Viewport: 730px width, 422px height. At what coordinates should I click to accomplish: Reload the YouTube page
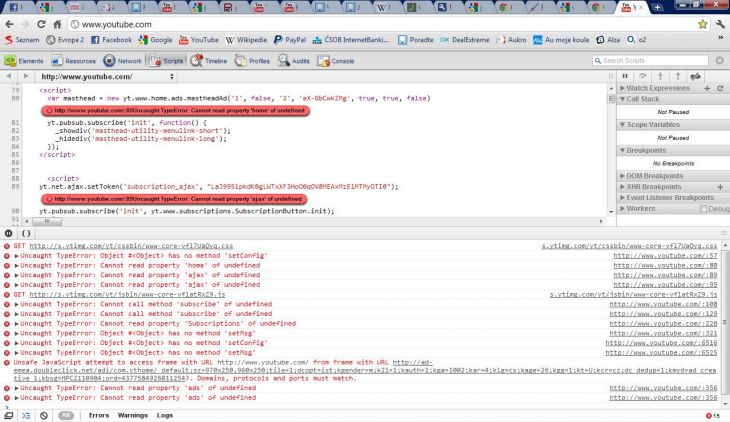pyautogui.click(x=41, y=24)
